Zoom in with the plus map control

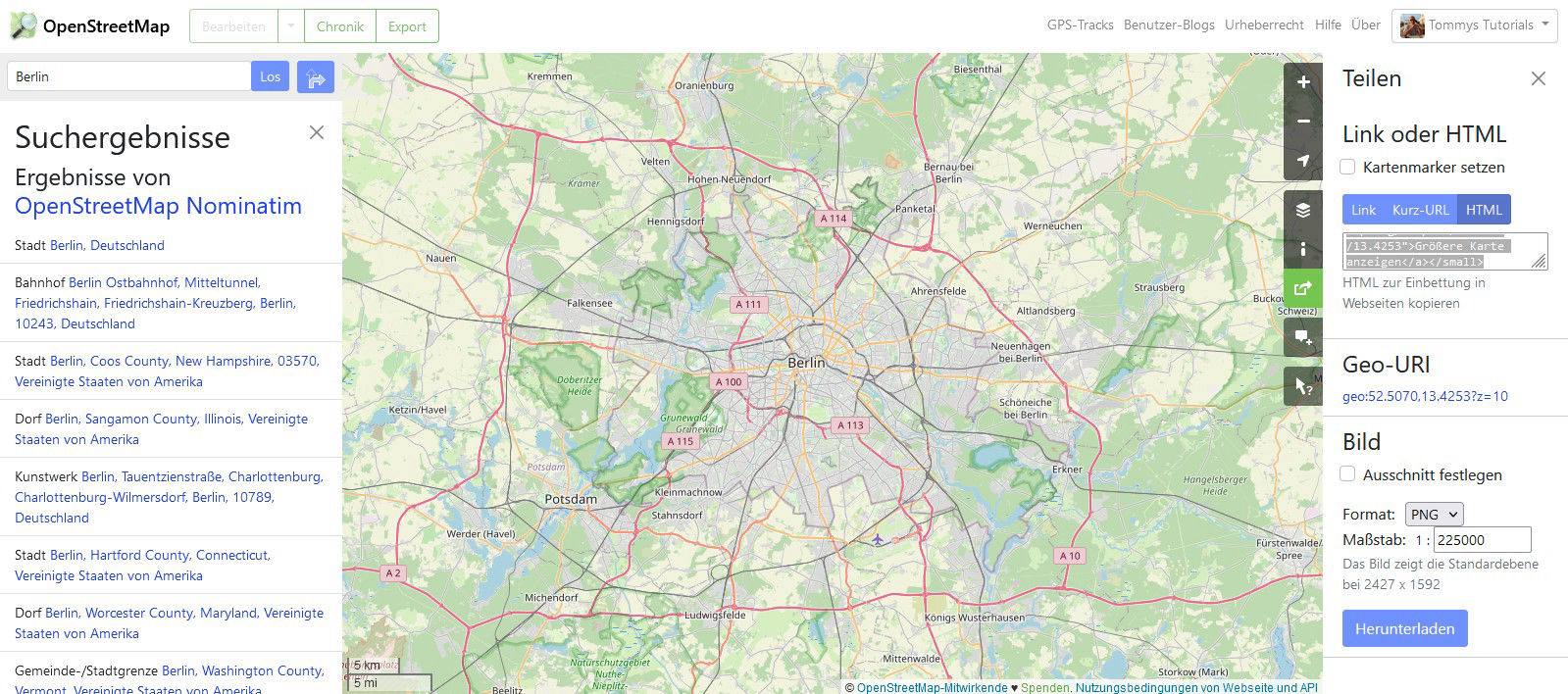pyautogui.click(x=1303, y=82)
